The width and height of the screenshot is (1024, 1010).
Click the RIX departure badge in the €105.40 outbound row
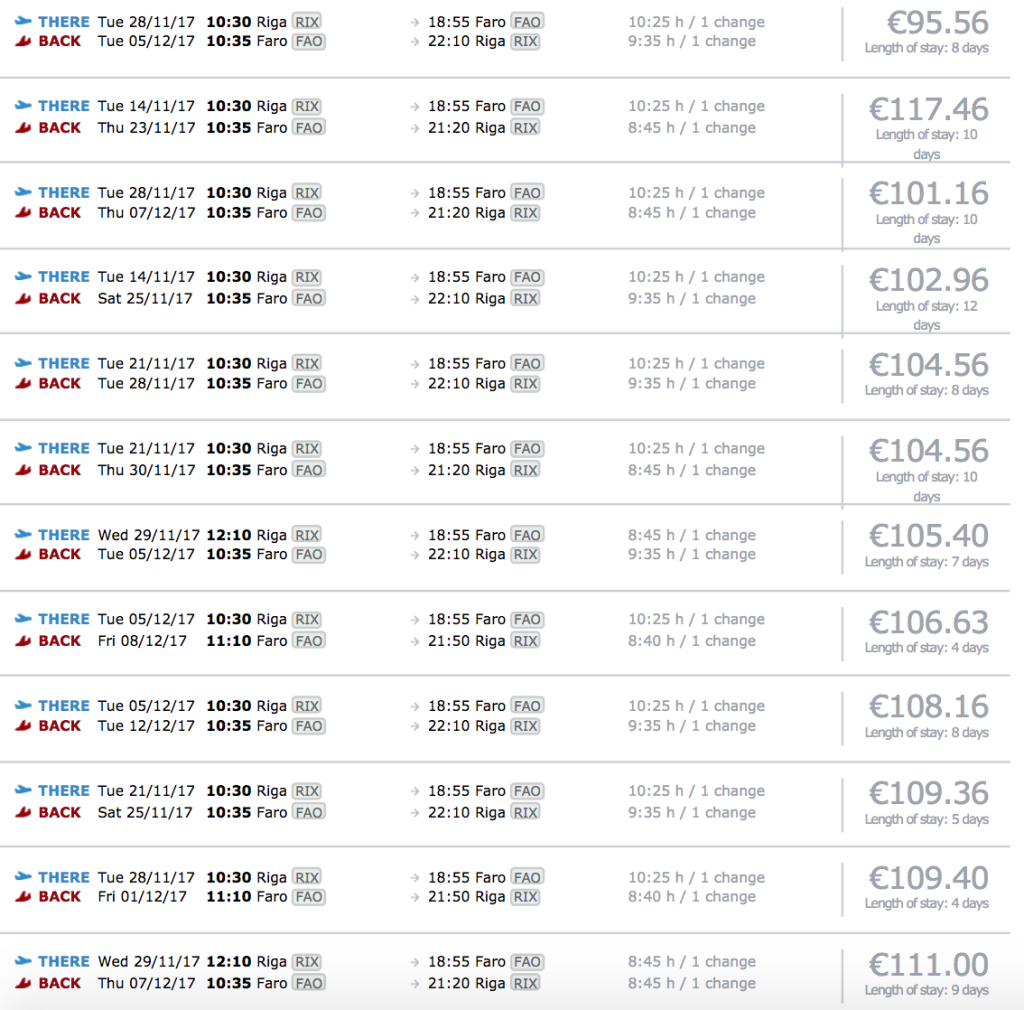tap(306, 535)
